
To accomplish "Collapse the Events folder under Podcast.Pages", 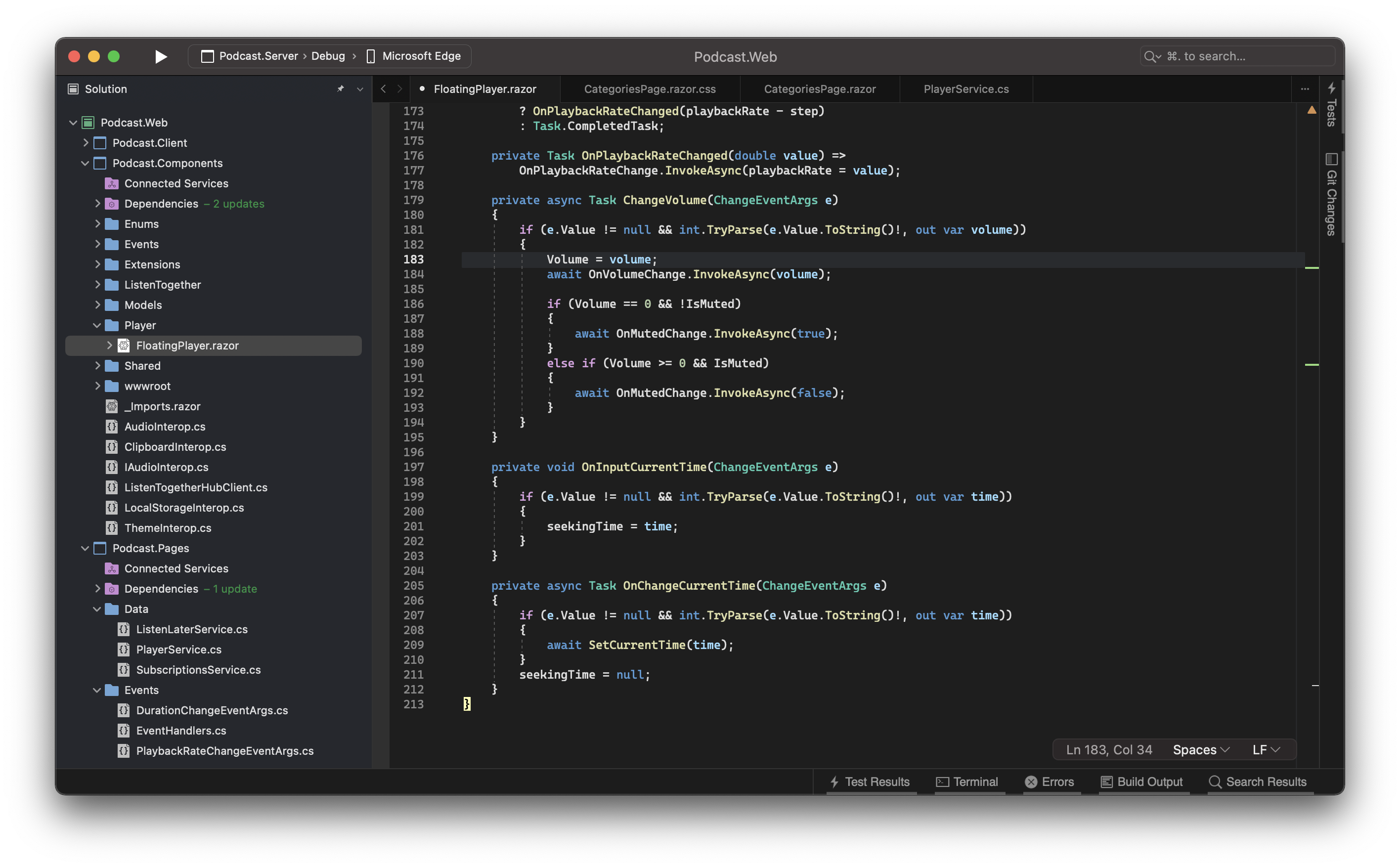I will pyautogui.click(x=97, y=690).
